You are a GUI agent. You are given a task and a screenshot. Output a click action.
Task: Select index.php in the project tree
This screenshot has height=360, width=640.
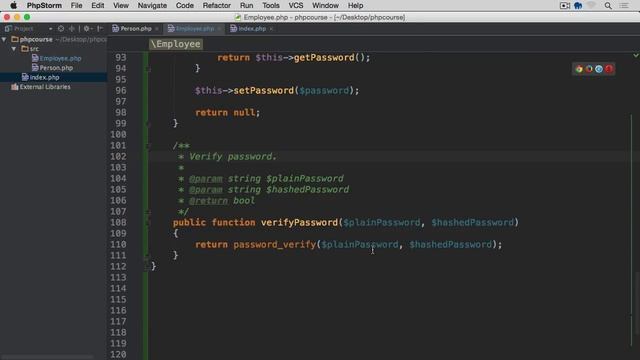point(44,77)
